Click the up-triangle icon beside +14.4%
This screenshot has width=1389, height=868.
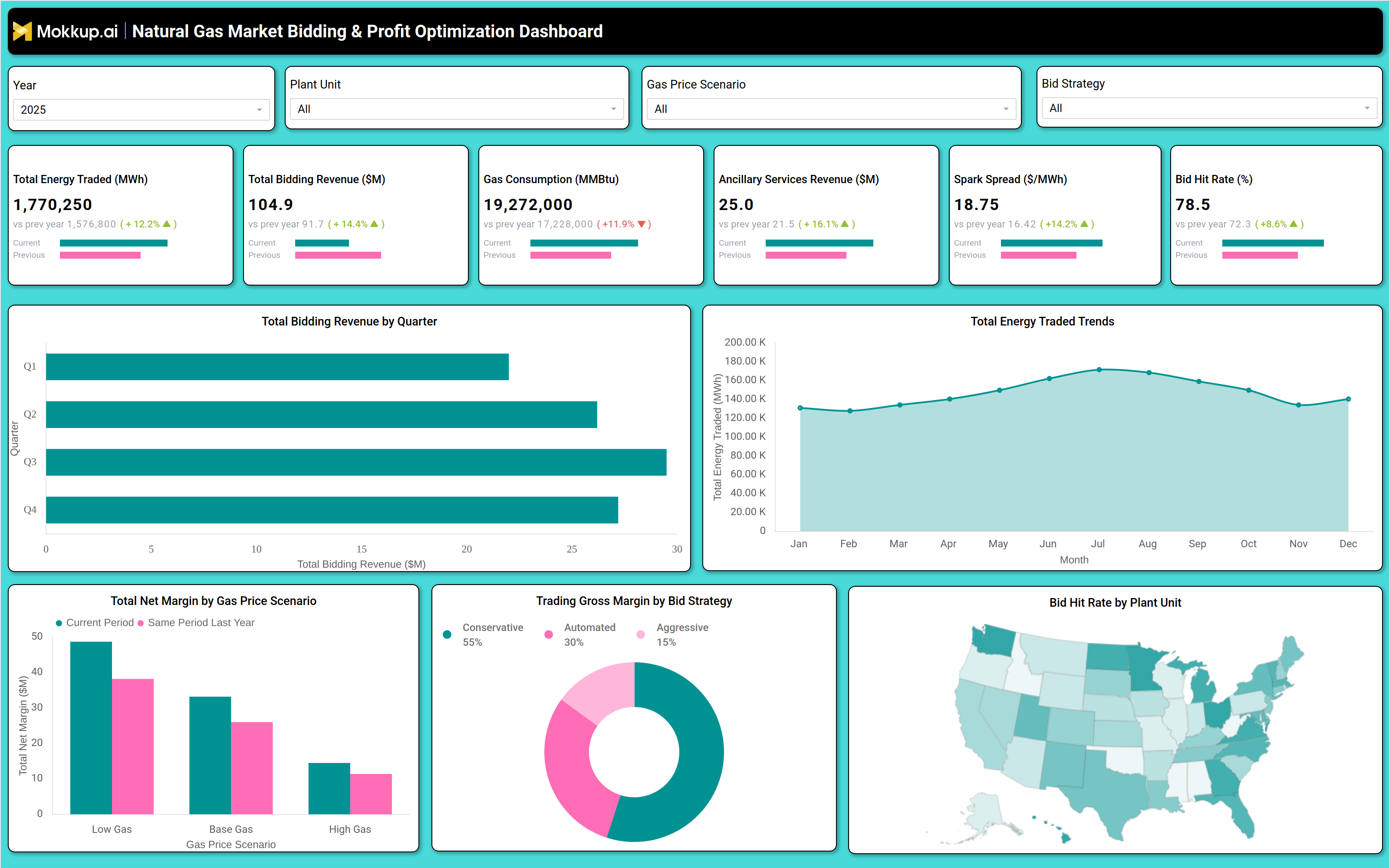click(x=374, y=224)
